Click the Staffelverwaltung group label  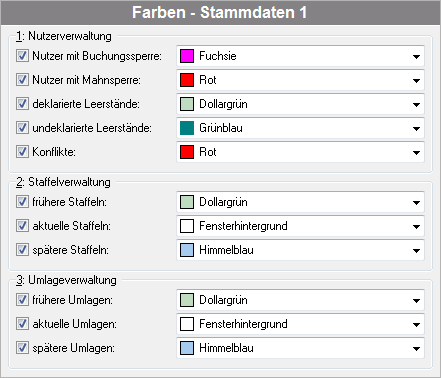pos(63,182)
